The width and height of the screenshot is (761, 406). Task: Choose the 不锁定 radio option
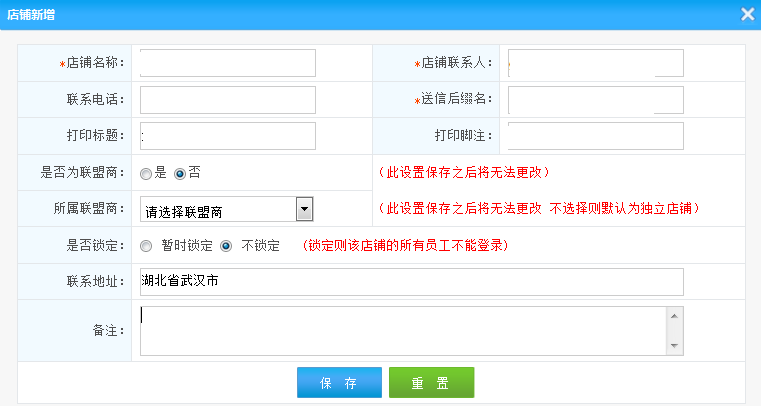coord(226,246)
